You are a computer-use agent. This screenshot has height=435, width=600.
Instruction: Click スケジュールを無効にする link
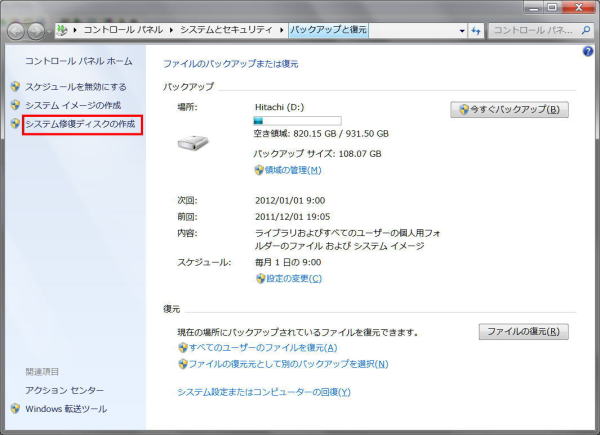[76, 87]
